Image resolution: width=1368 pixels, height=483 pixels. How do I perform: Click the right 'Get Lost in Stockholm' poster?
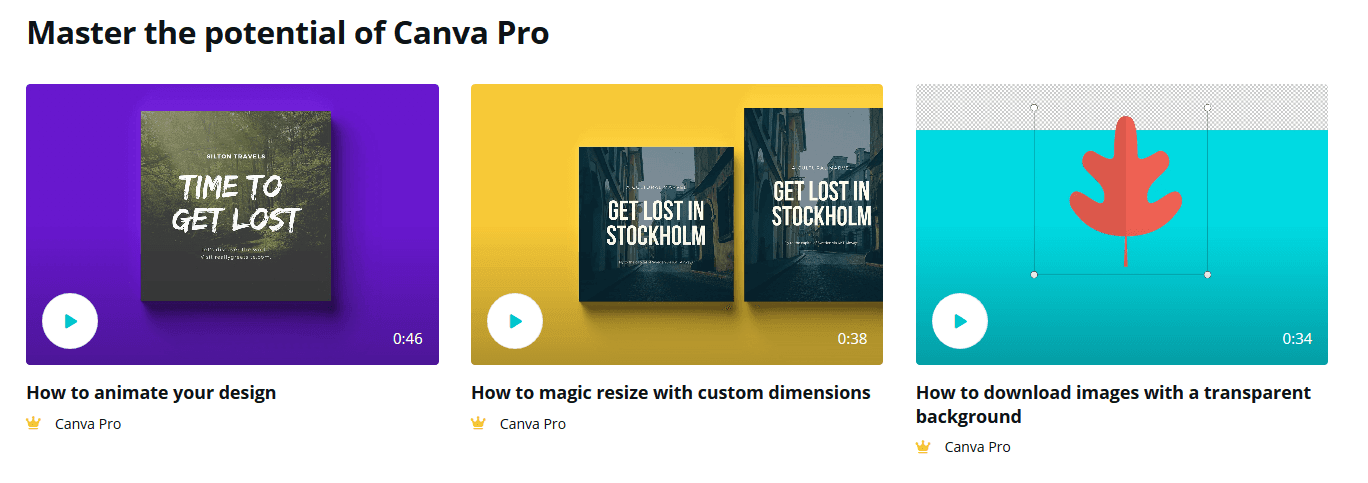click(814, 204)
